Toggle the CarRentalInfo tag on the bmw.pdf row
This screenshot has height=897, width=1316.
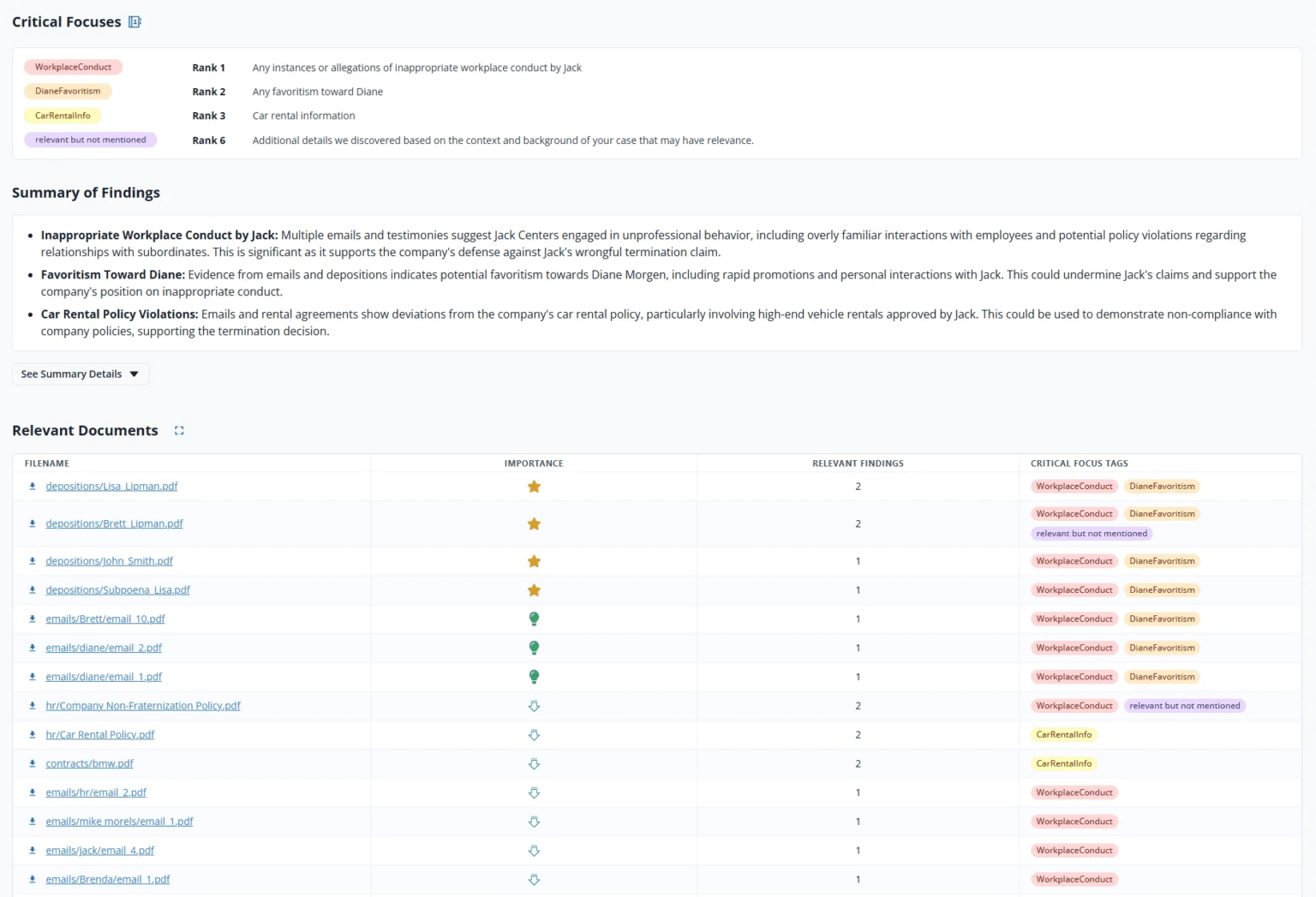tap(1064, 763)
